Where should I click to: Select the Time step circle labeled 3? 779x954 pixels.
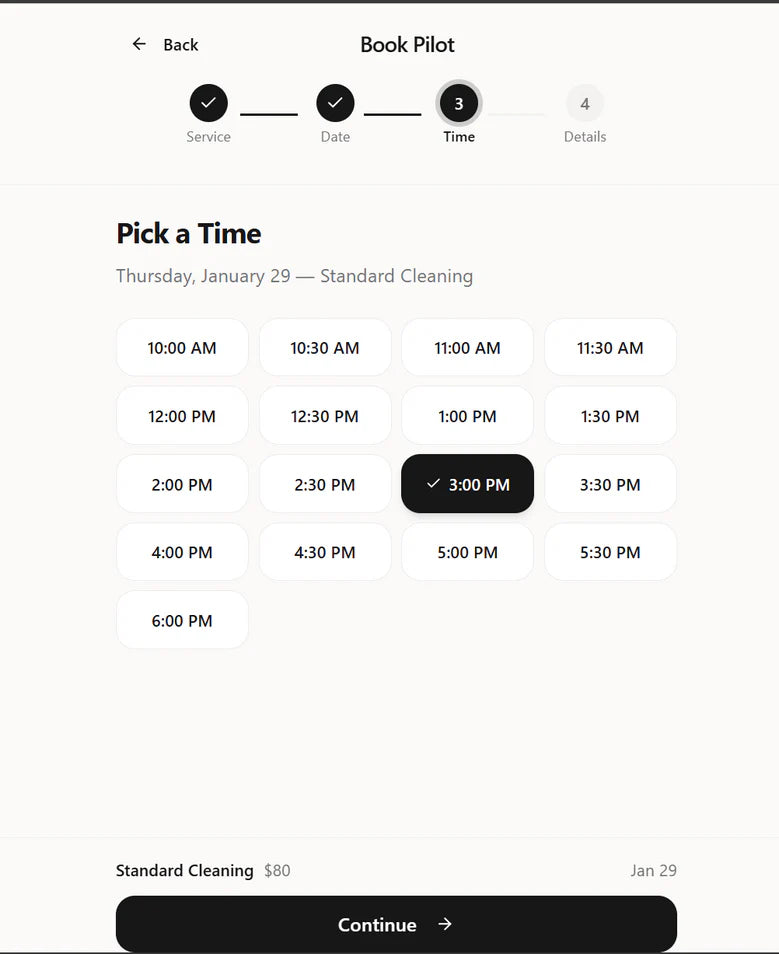tap(458, 102)
